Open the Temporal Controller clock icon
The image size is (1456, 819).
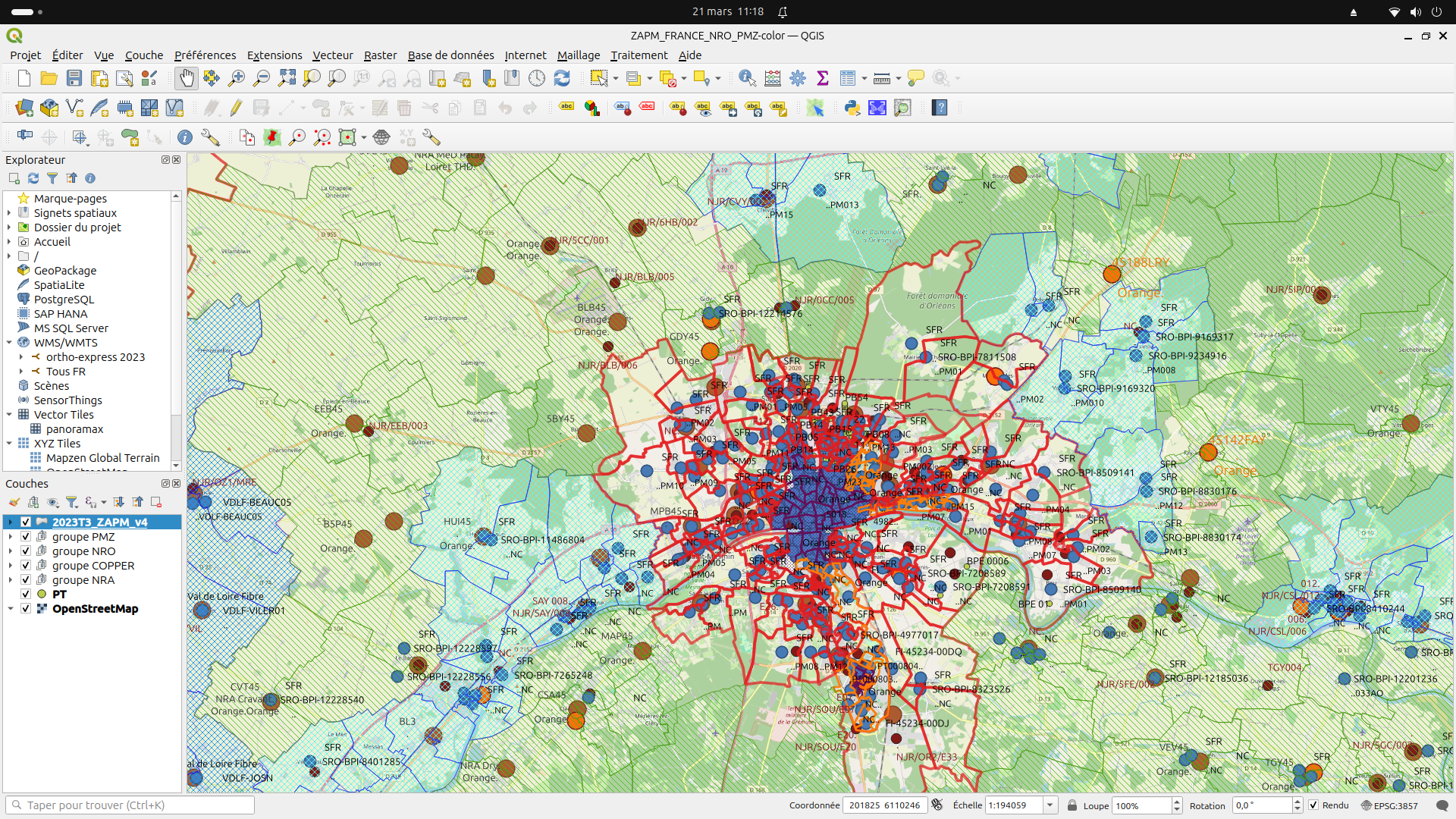tap(537, 78)
